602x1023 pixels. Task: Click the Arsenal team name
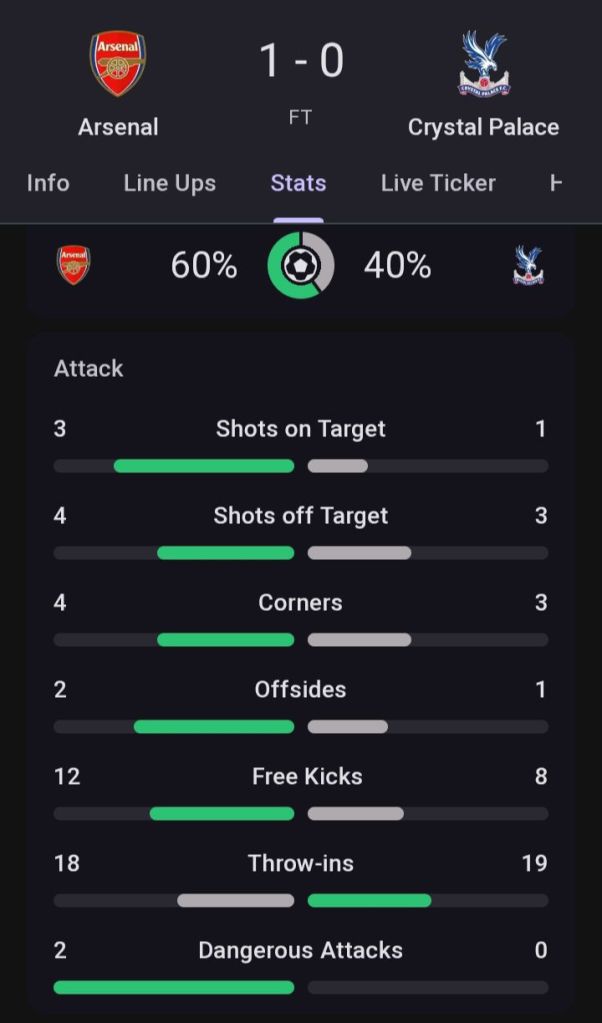tap(118, 127)
